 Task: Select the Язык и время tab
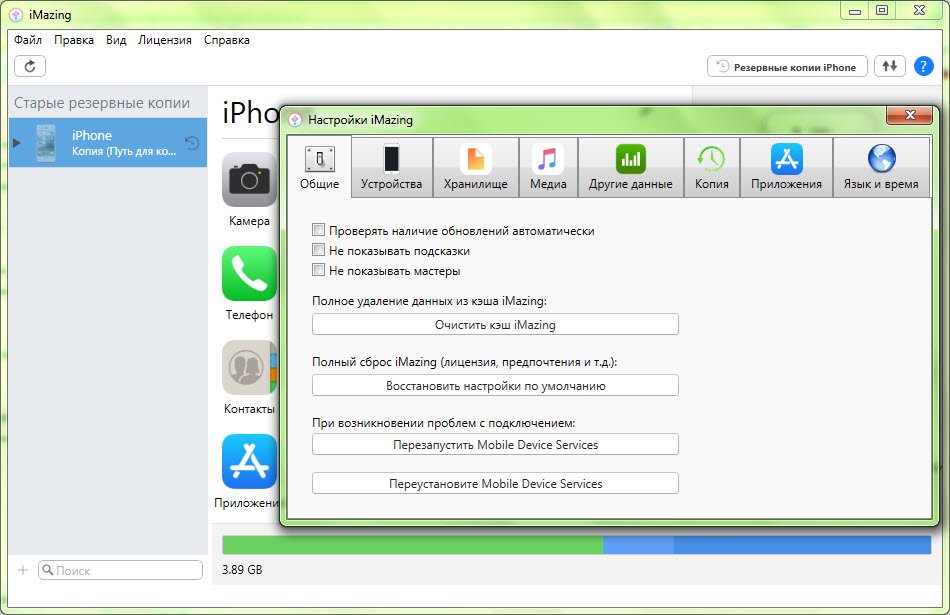(x=881, y=167)
